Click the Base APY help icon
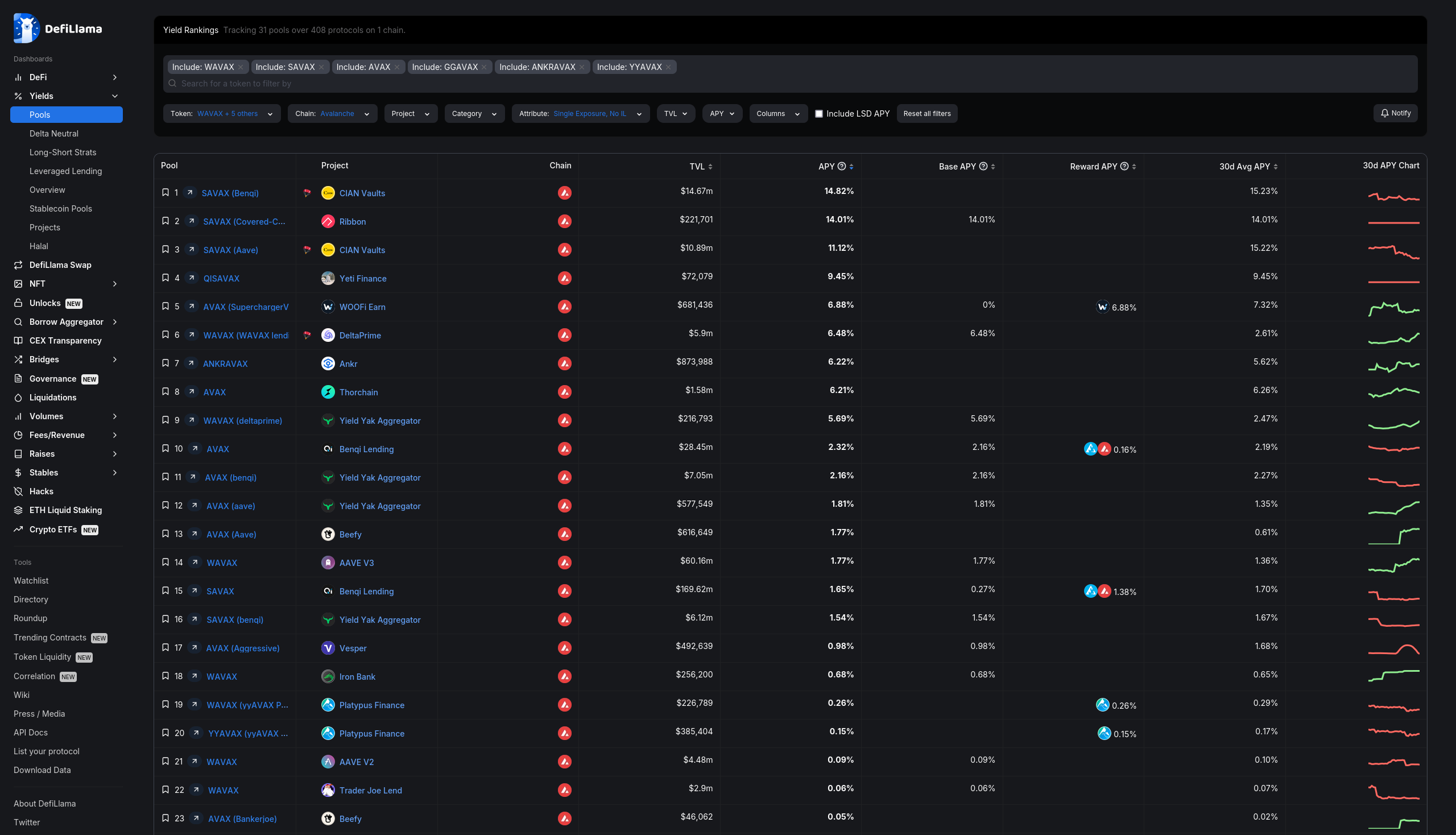1456x835 pixels. [x=983, y=166]
